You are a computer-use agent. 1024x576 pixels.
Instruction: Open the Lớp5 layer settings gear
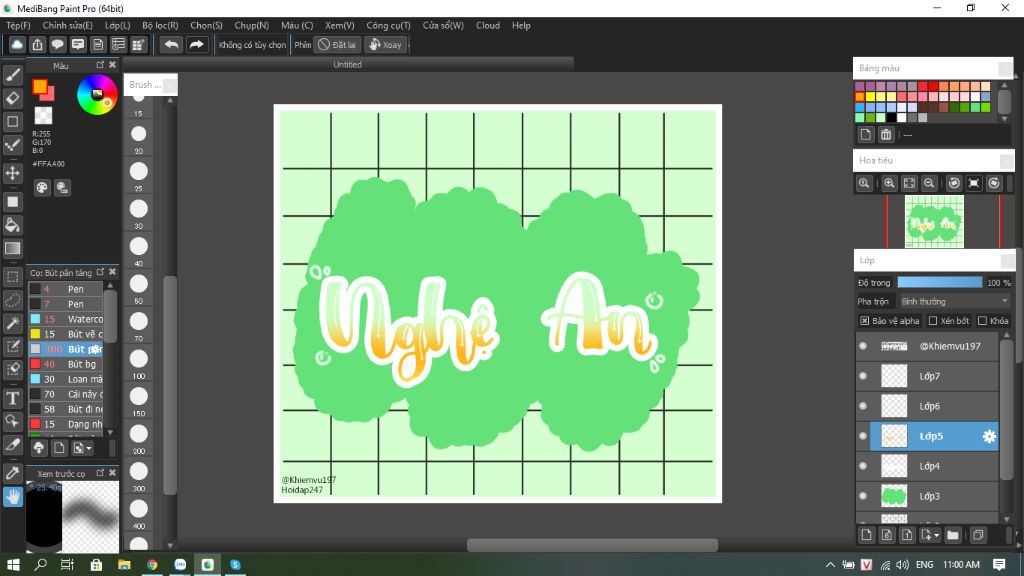click(x=989, y=436)
